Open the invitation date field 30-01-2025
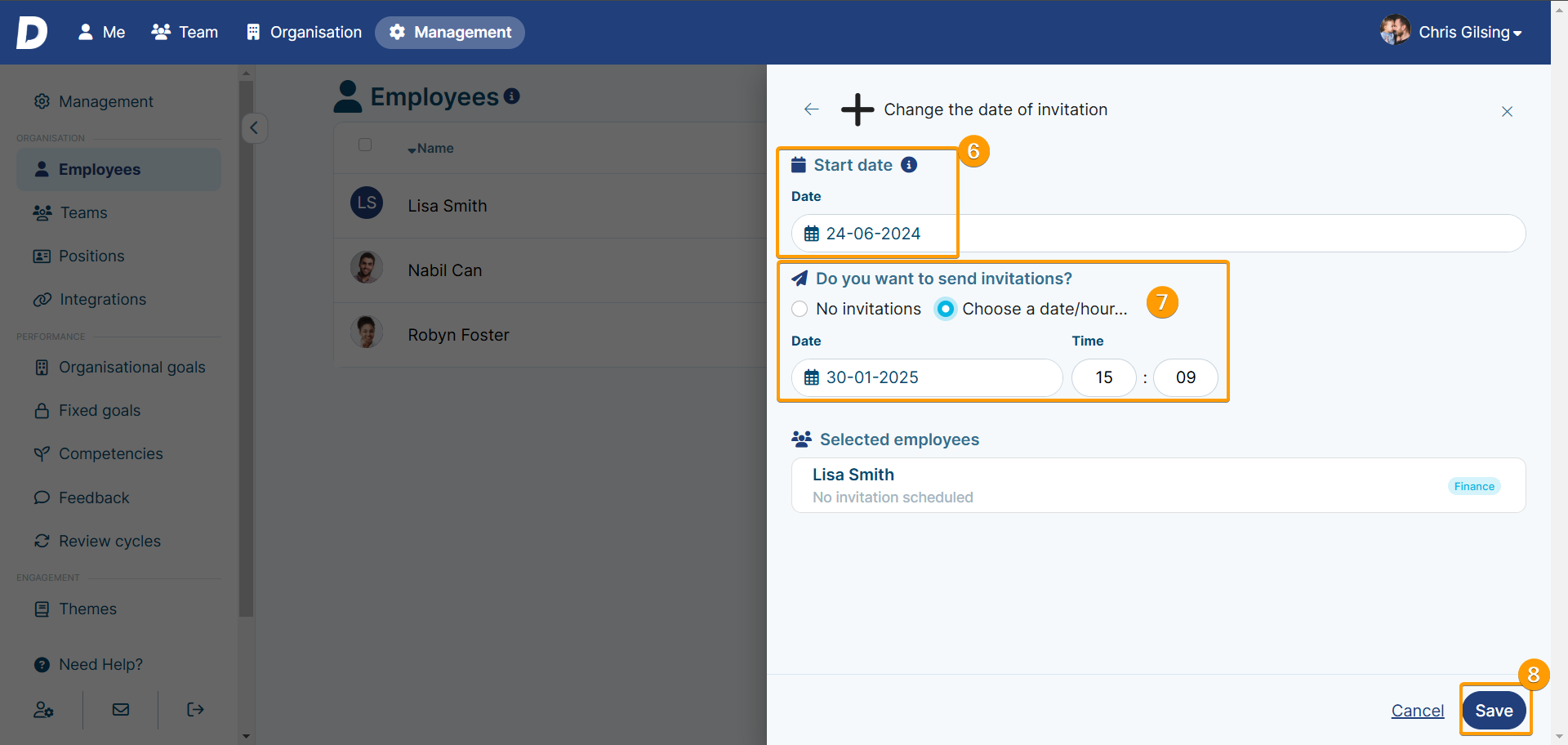This screenshot has width=1568, height=745. pyautogui.click(x=927, y=377)
